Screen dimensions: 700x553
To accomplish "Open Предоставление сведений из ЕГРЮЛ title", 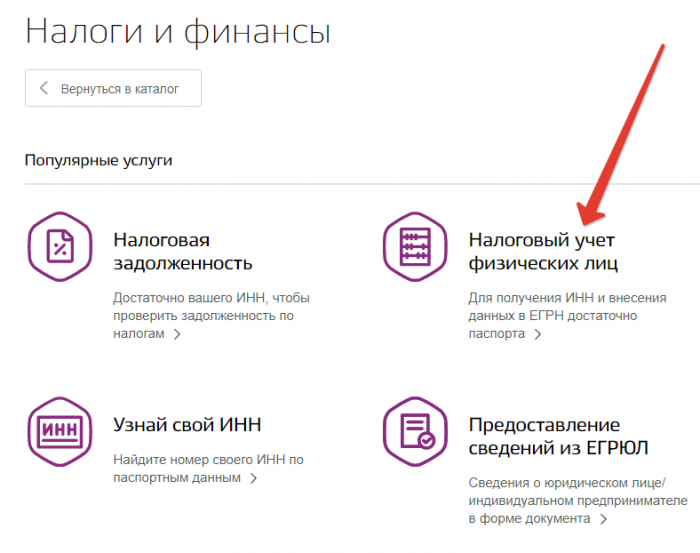I will (x=558, y=435).
